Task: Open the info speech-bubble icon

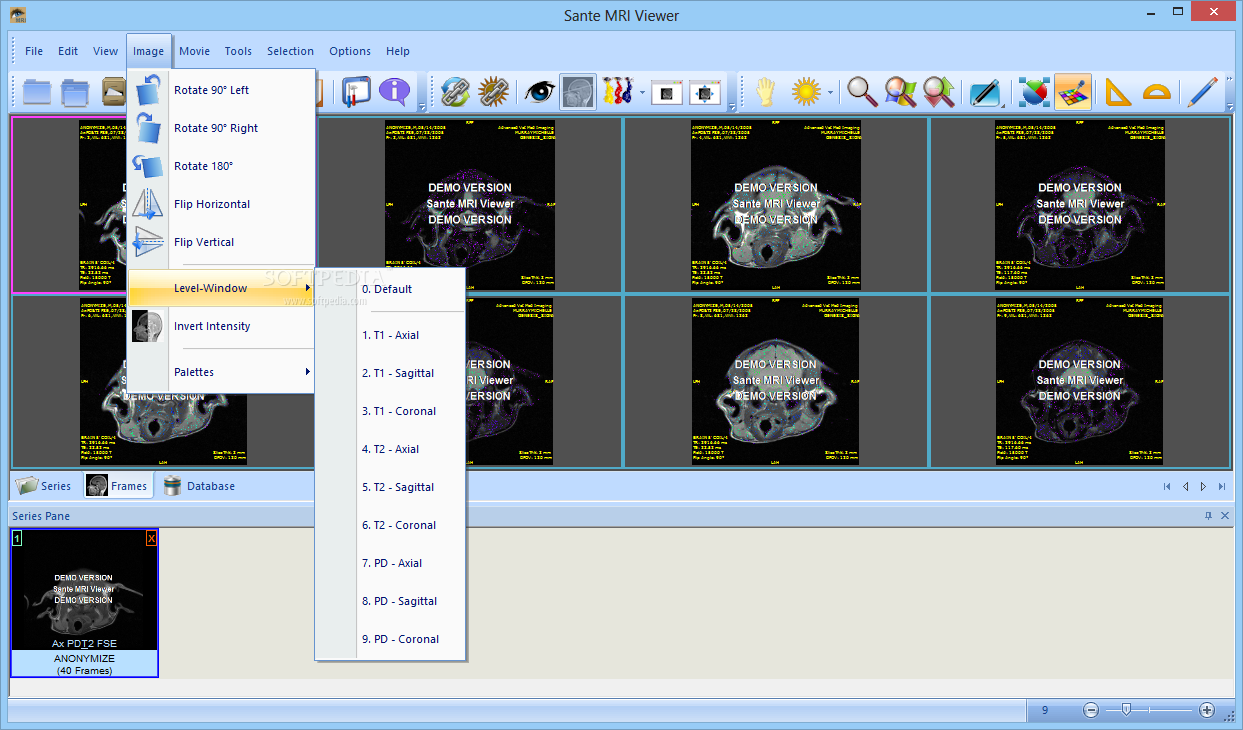Action: click(395, 92)
